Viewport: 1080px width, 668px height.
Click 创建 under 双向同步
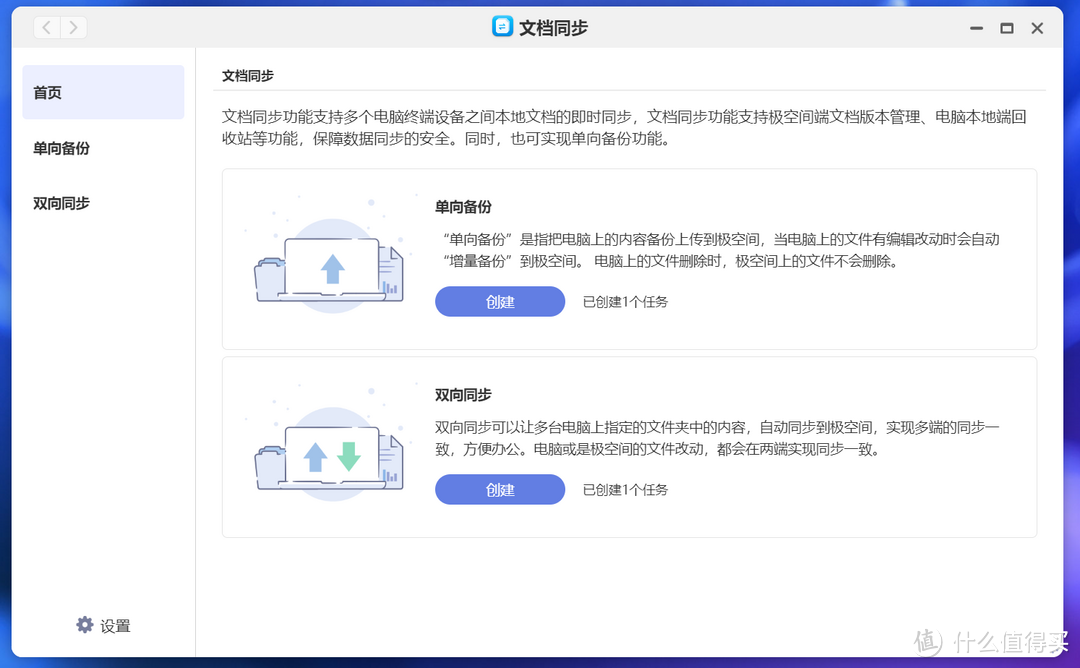(x=500, y=489)
